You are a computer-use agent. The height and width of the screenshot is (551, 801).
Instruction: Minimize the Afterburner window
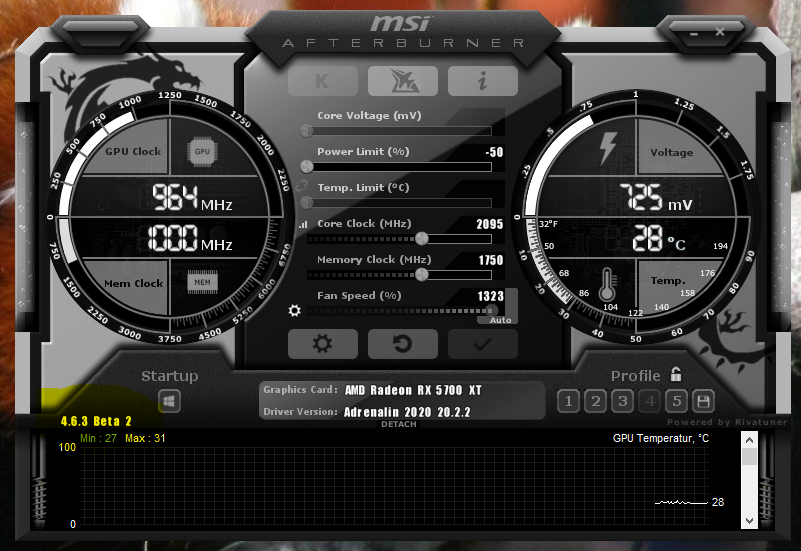pos(693,34)
